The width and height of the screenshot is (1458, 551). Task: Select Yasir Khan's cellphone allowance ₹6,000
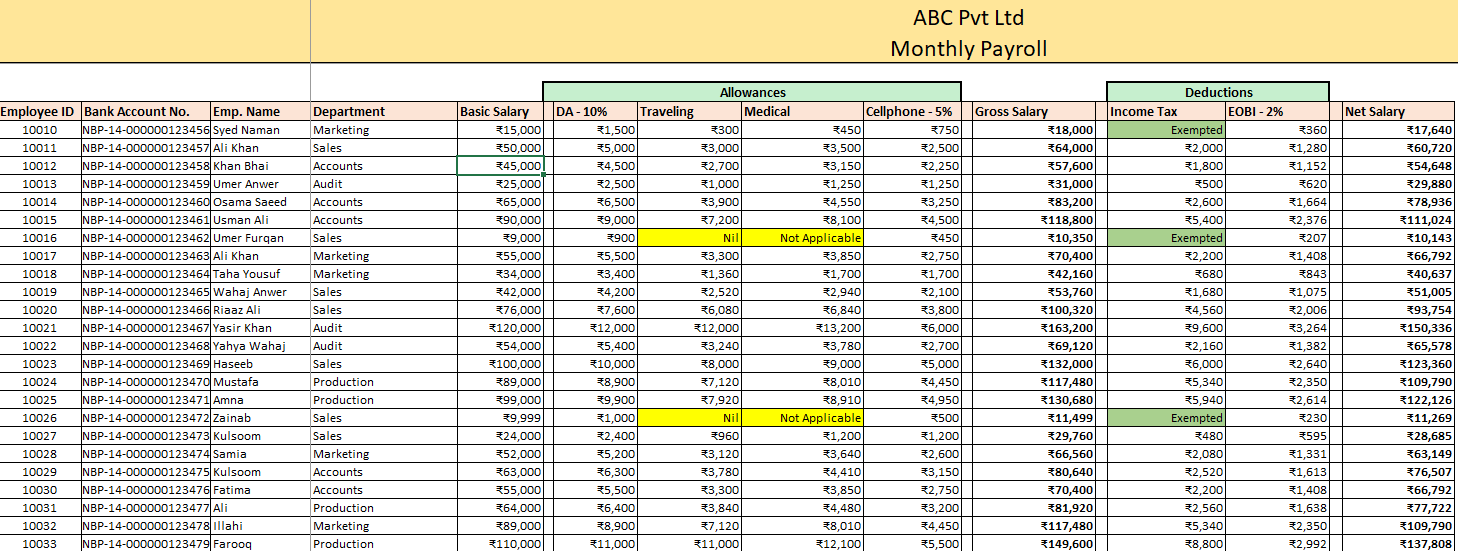point(912,328)
